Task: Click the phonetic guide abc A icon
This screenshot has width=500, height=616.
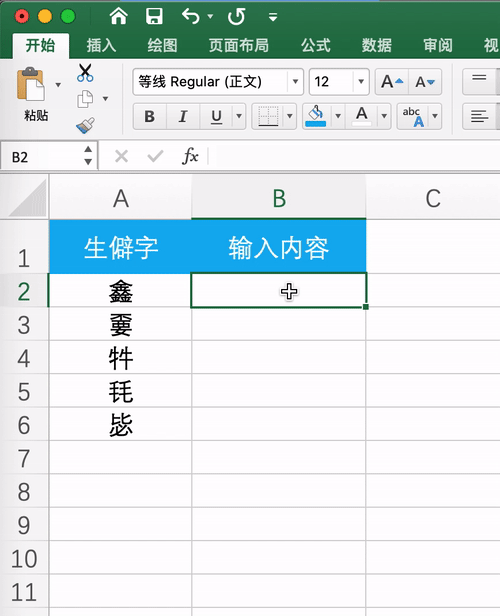Action: [413, 116]
